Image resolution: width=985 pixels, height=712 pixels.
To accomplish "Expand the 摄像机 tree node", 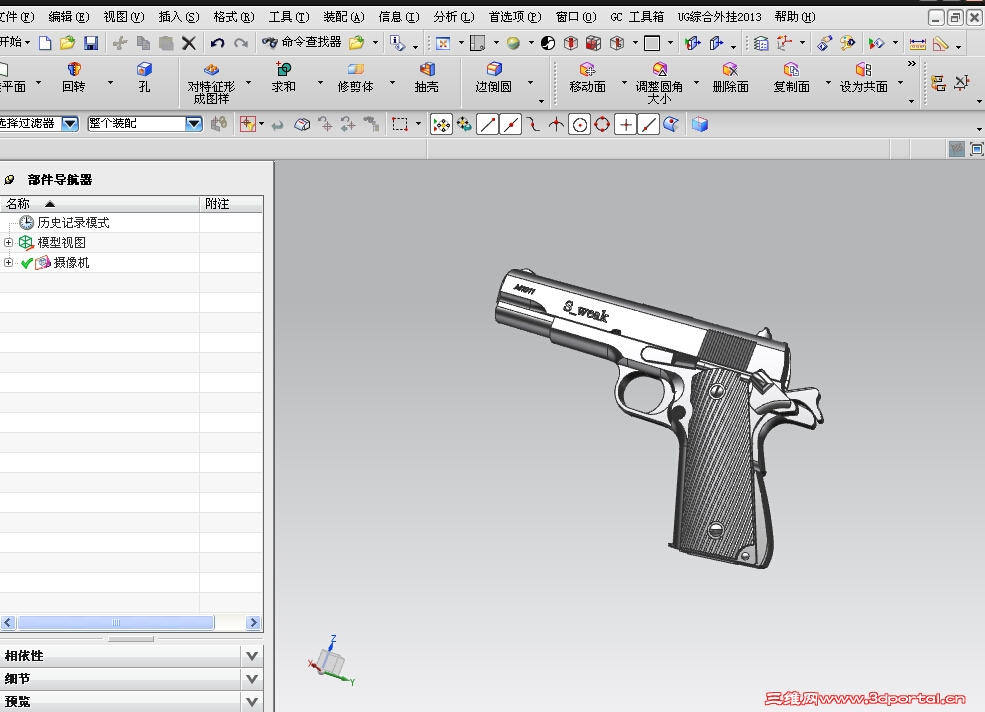I will click(8, 262).
